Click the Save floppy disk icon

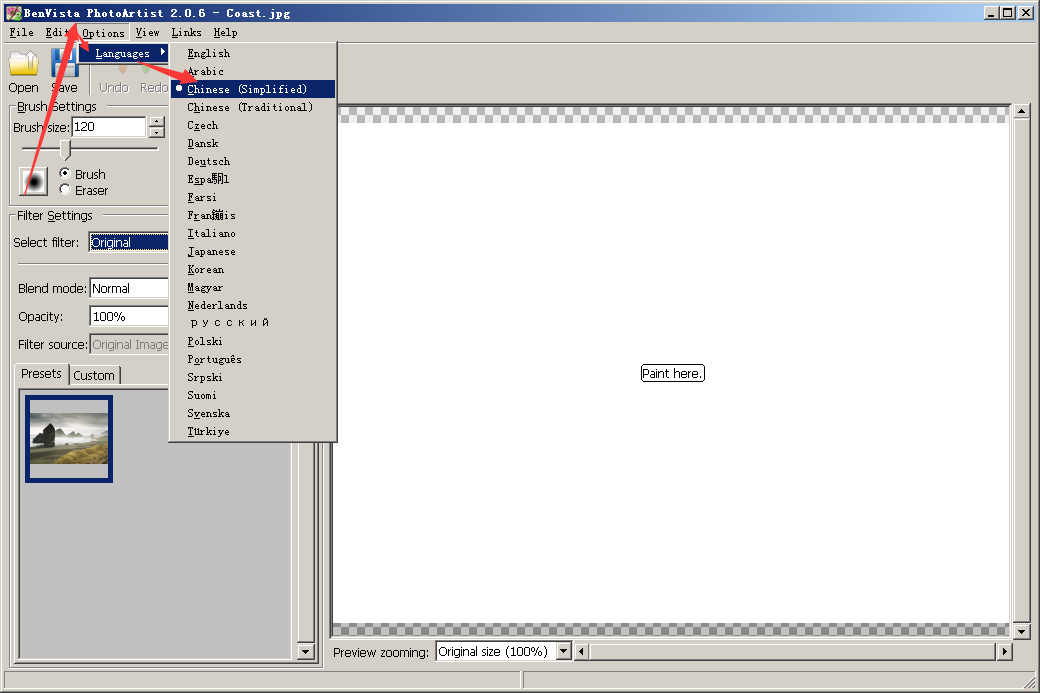coord(64,64)
